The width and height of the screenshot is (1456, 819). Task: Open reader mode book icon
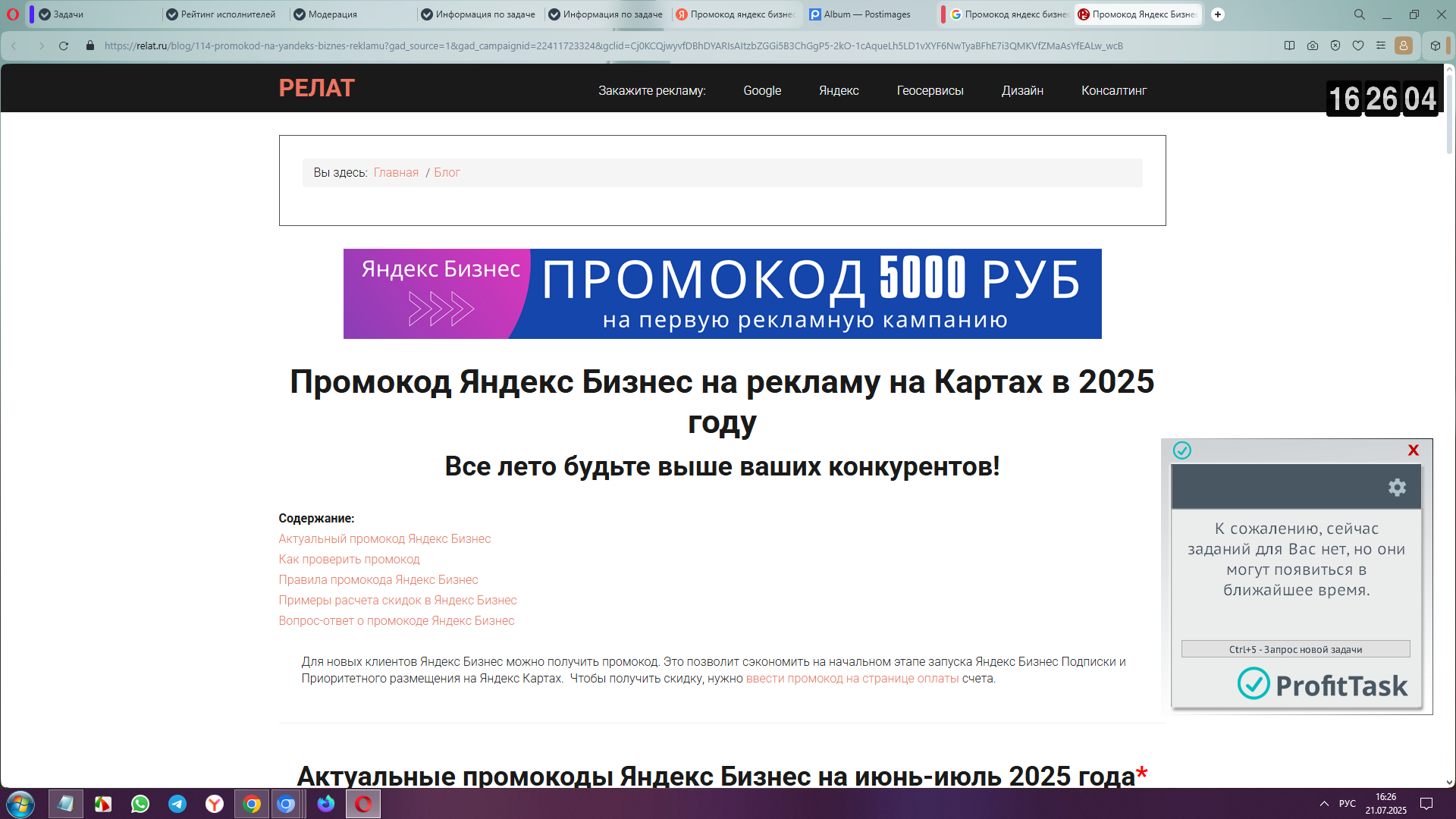(1289, 46)
